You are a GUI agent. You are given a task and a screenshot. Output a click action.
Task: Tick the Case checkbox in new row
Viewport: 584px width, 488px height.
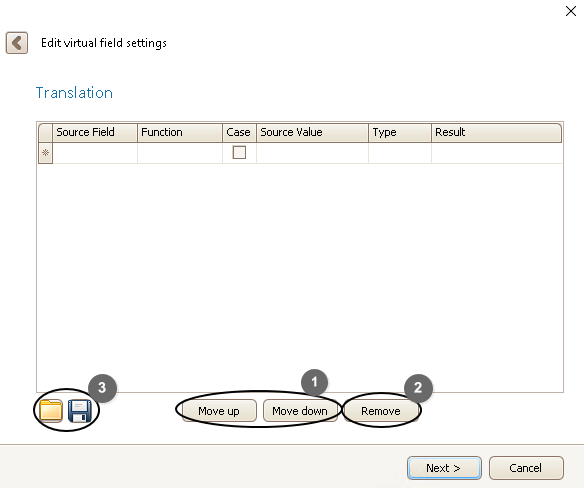239,152
